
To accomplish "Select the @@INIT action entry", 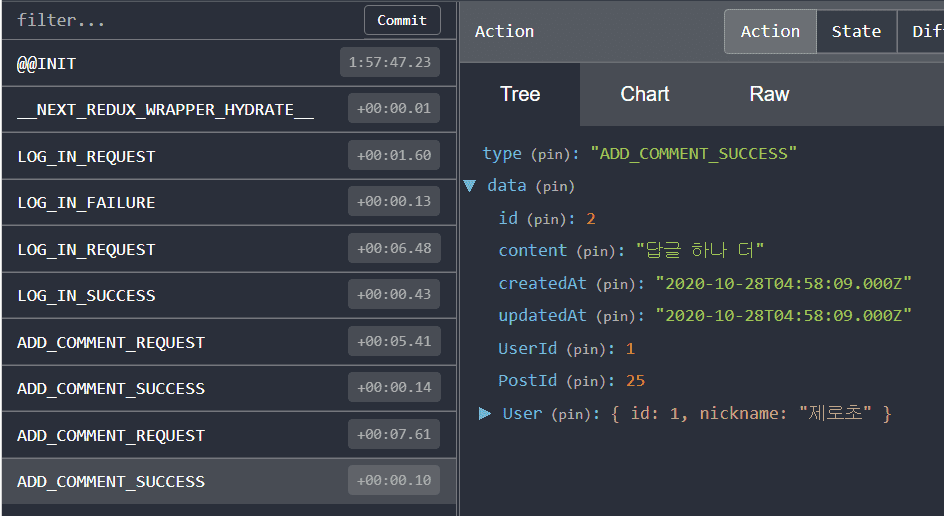I will [x=229, y=63].
